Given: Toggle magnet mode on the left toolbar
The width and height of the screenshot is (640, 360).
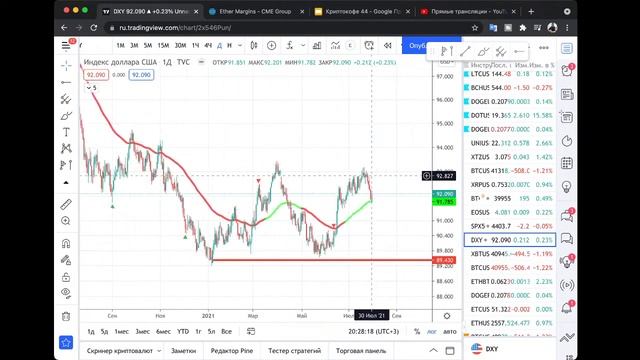Looking at the screenshot, I should (x=66, y=244).
